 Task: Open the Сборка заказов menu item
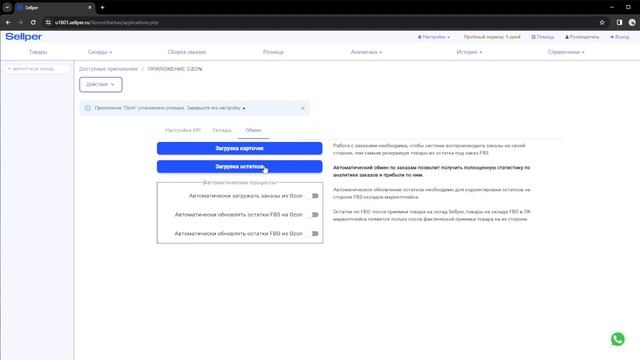(187, 52)
